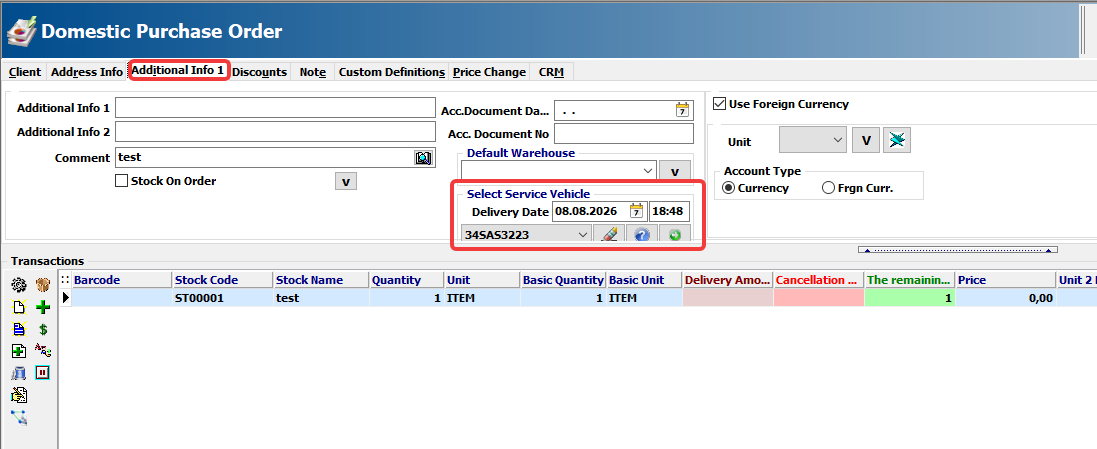This screenshot has height=449, width=1097.
Task: Click the dotted panel splitter handle
Action: (958, 250)
